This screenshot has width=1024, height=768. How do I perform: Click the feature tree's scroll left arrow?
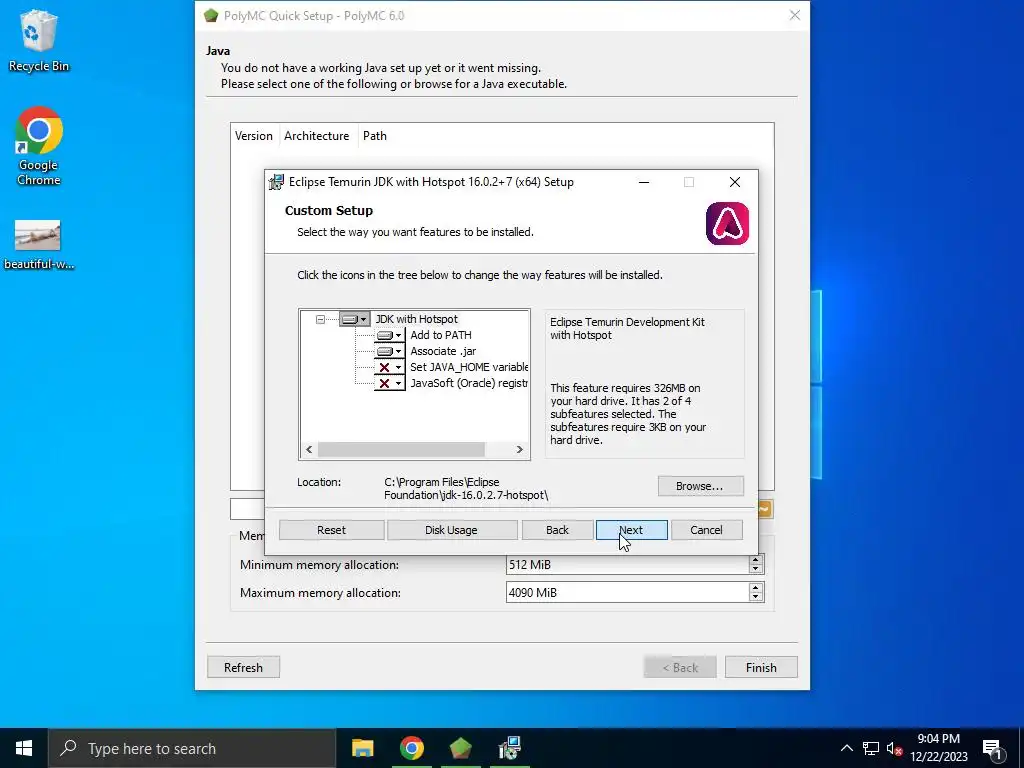pos(309,449)
